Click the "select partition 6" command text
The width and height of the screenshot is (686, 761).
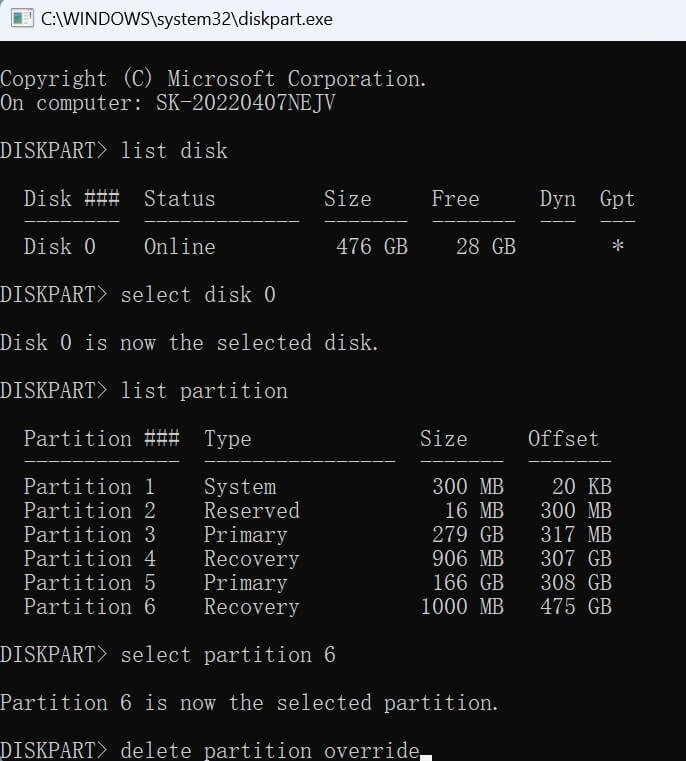[228, 655]
